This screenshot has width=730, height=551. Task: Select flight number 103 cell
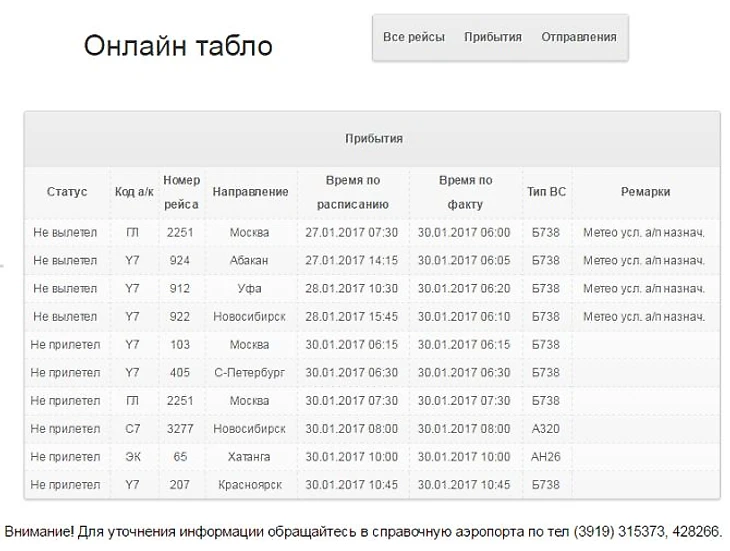pyautogui.click(x=180, y=344)
